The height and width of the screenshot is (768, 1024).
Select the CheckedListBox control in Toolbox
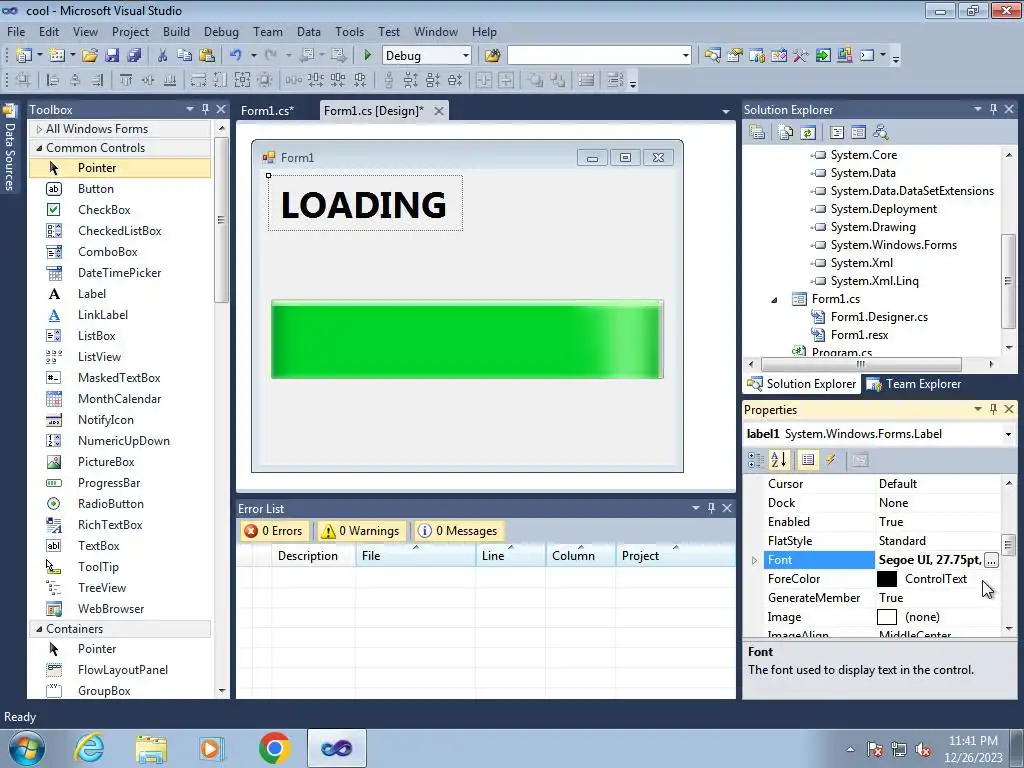120,231
